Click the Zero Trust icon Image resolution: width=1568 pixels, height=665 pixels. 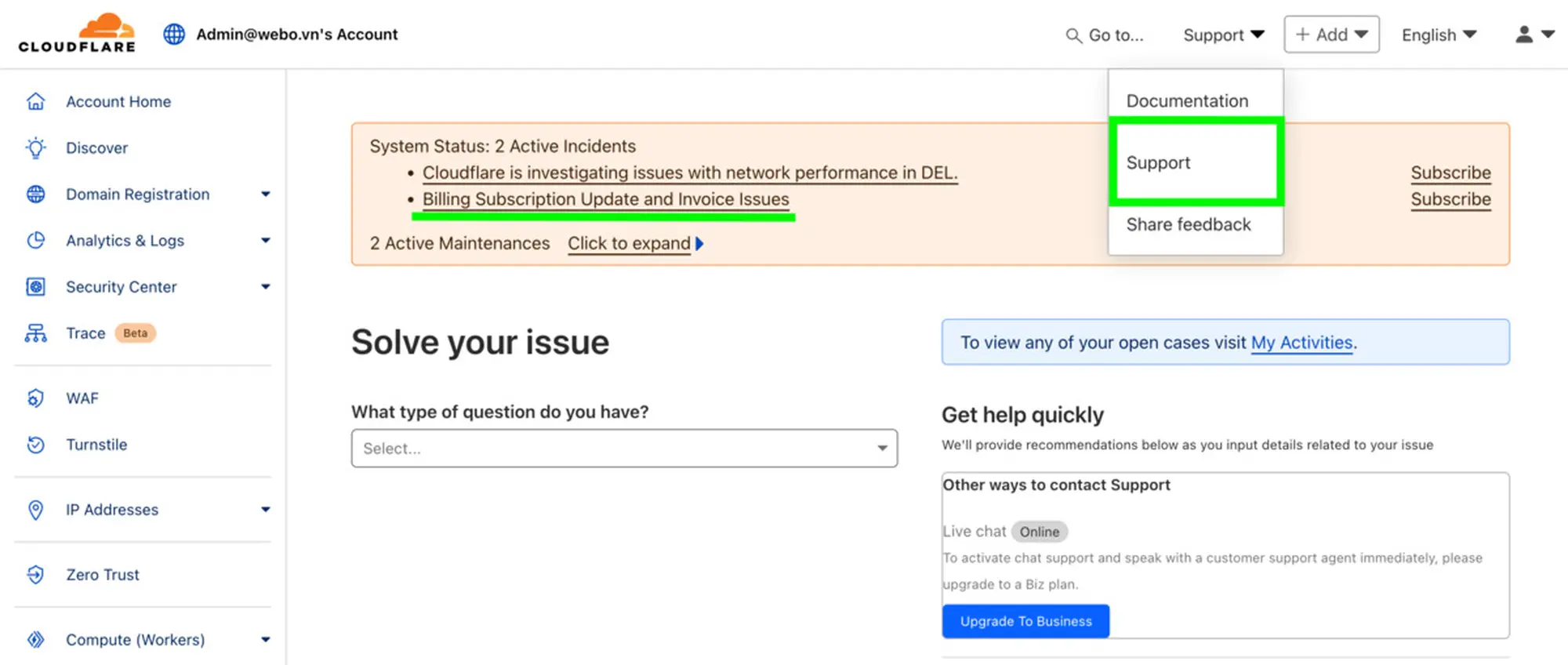(35, 575)
